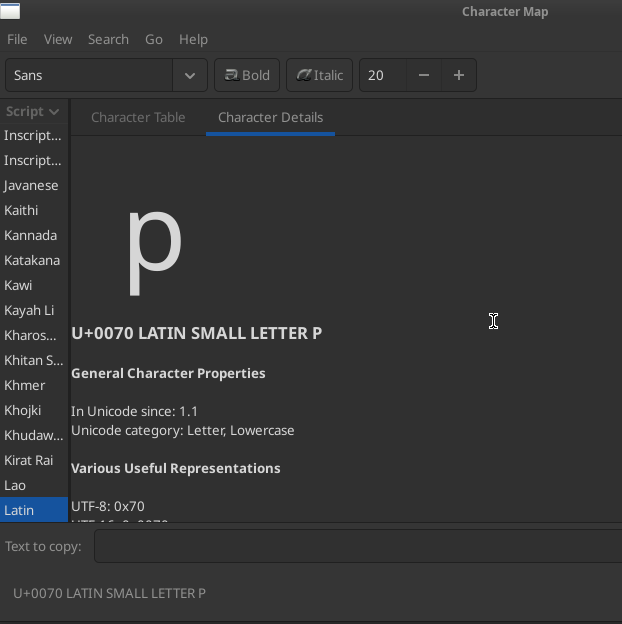
Task: Select Lao in the script list
Action: click(x=34, y=486)
